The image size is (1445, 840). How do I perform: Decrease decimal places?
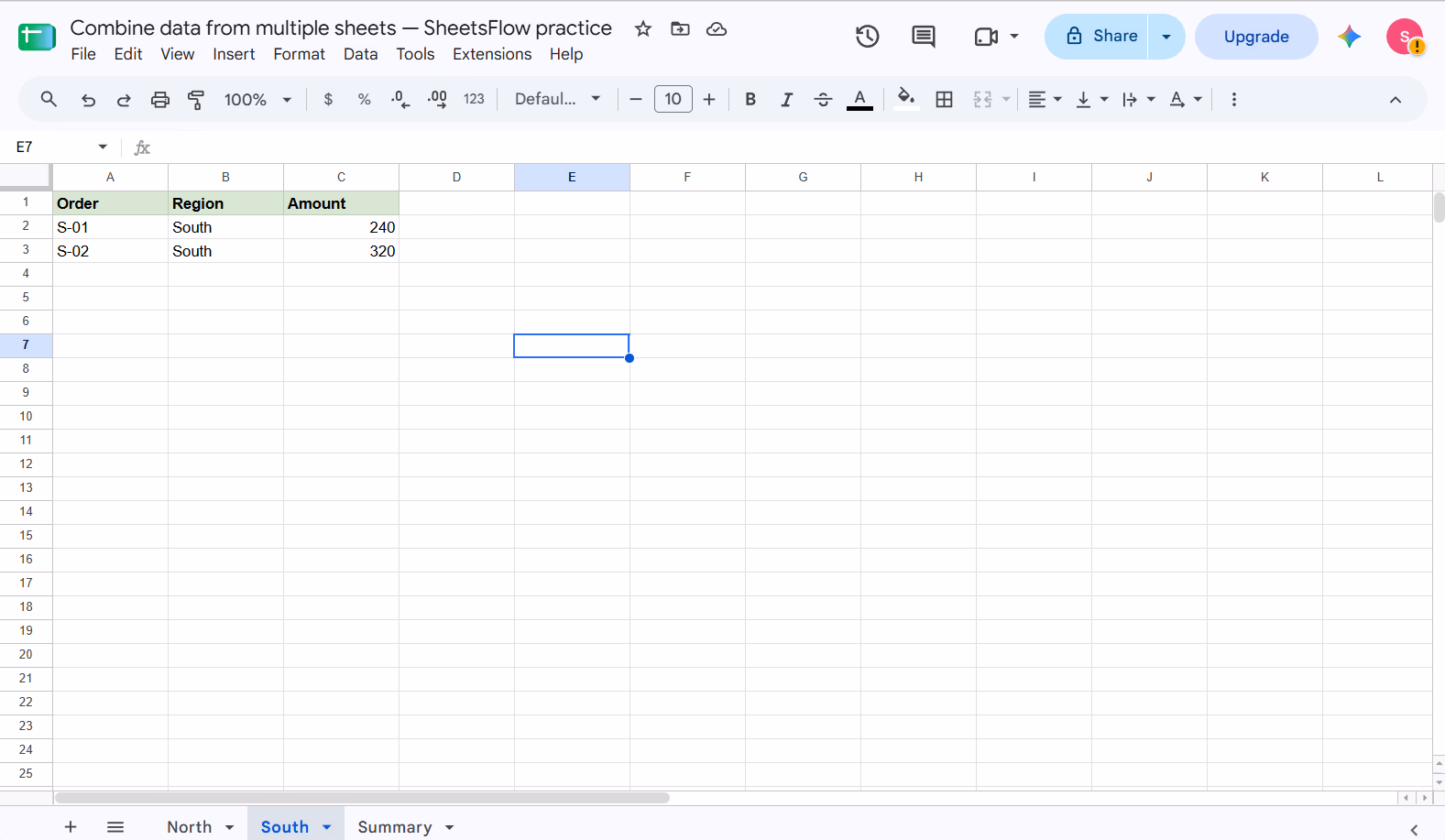coord(400,99)
